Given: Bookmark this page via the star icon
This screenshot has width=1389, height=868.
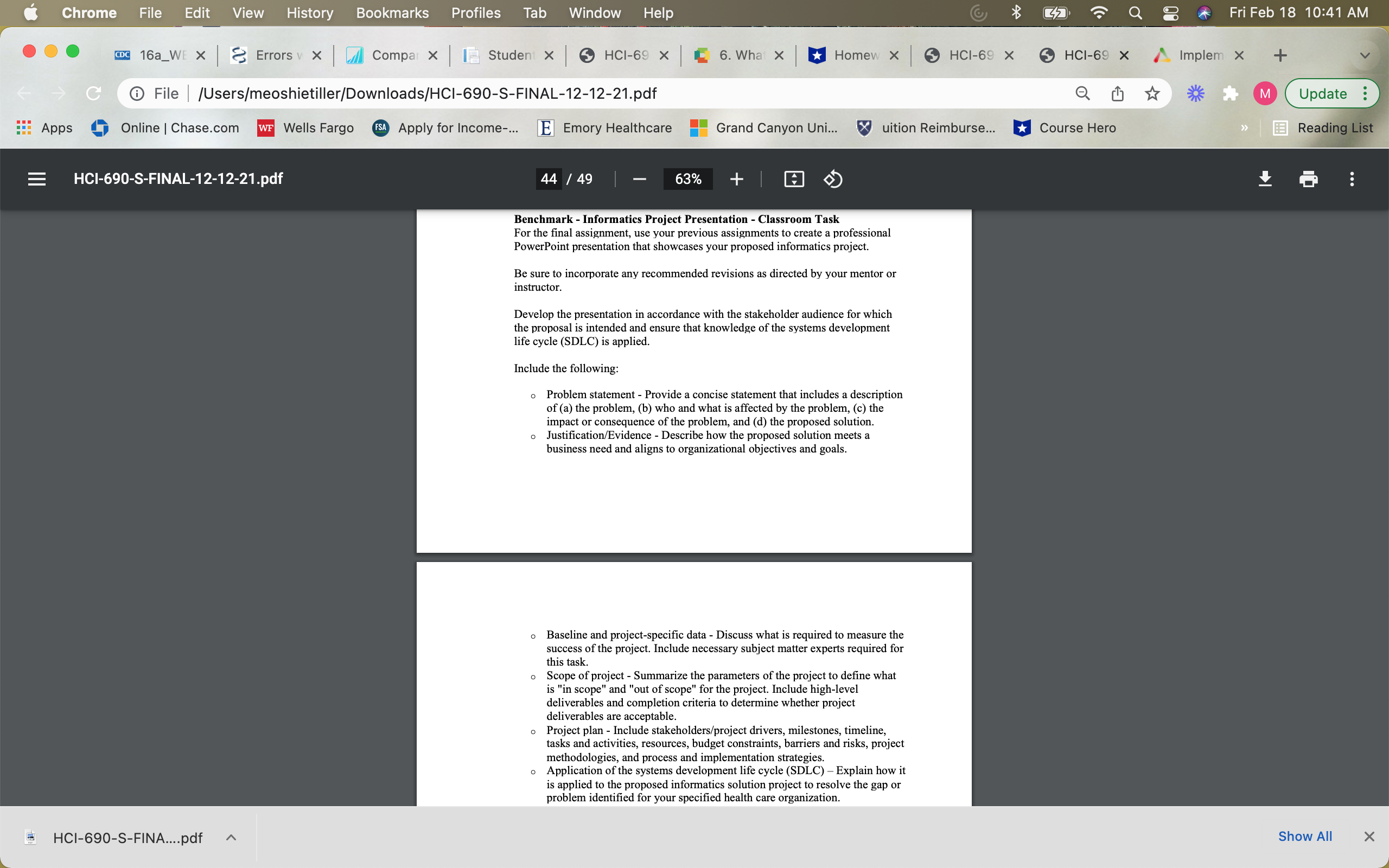Looking at the screenshot, I should point(1152,93).
